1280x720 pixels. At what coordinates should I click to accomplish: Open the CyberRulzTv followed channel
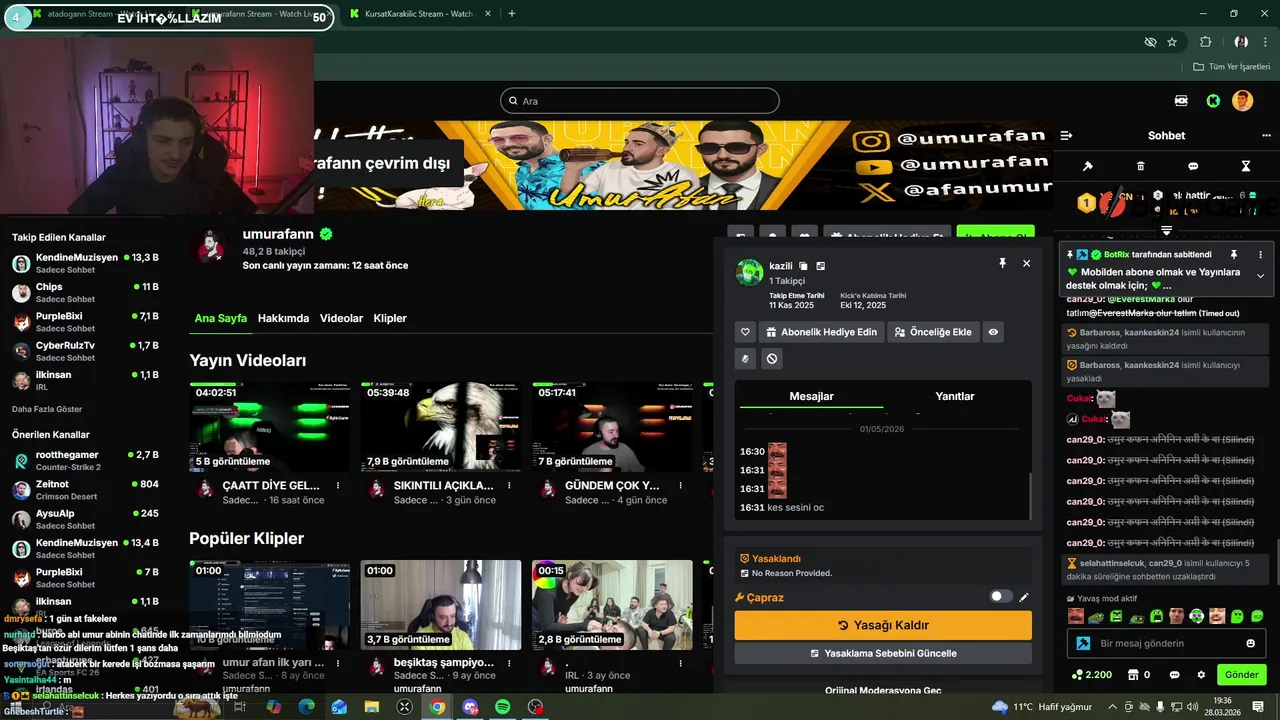pos(86,351)
